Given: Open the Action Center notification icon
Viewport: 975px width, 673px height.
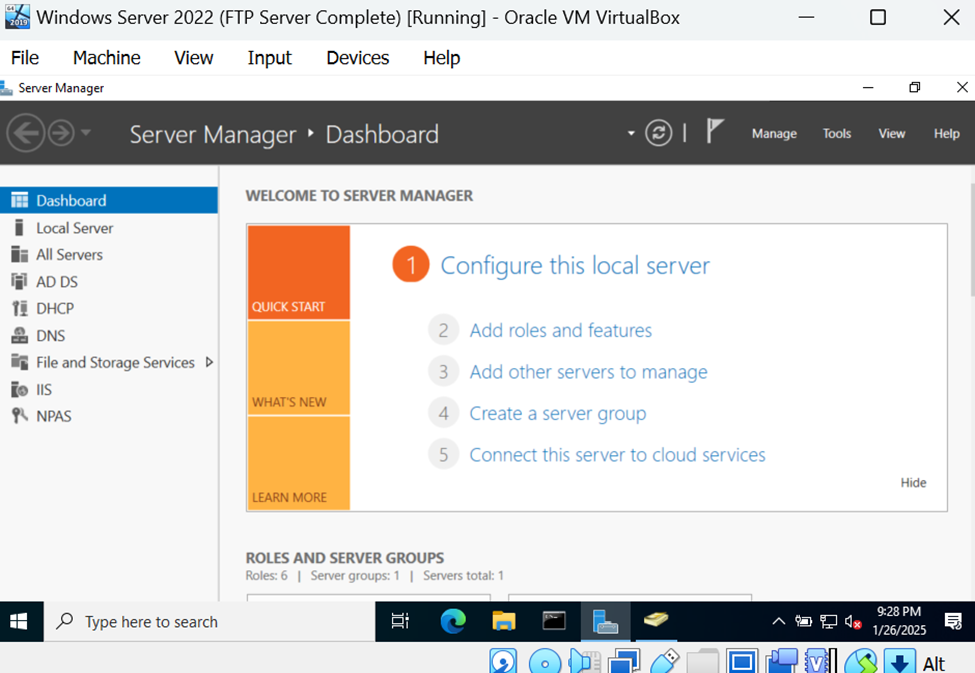Looking at the screenshot, I should [953, 621].
